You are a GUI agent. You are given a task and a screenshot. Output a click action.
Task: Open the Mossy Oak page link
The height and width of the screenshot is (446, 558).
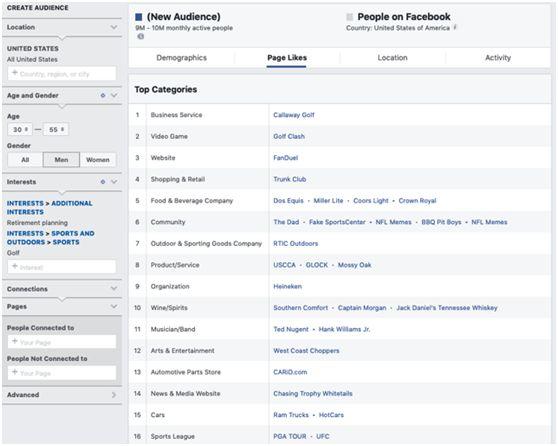[x=354, y=265]
